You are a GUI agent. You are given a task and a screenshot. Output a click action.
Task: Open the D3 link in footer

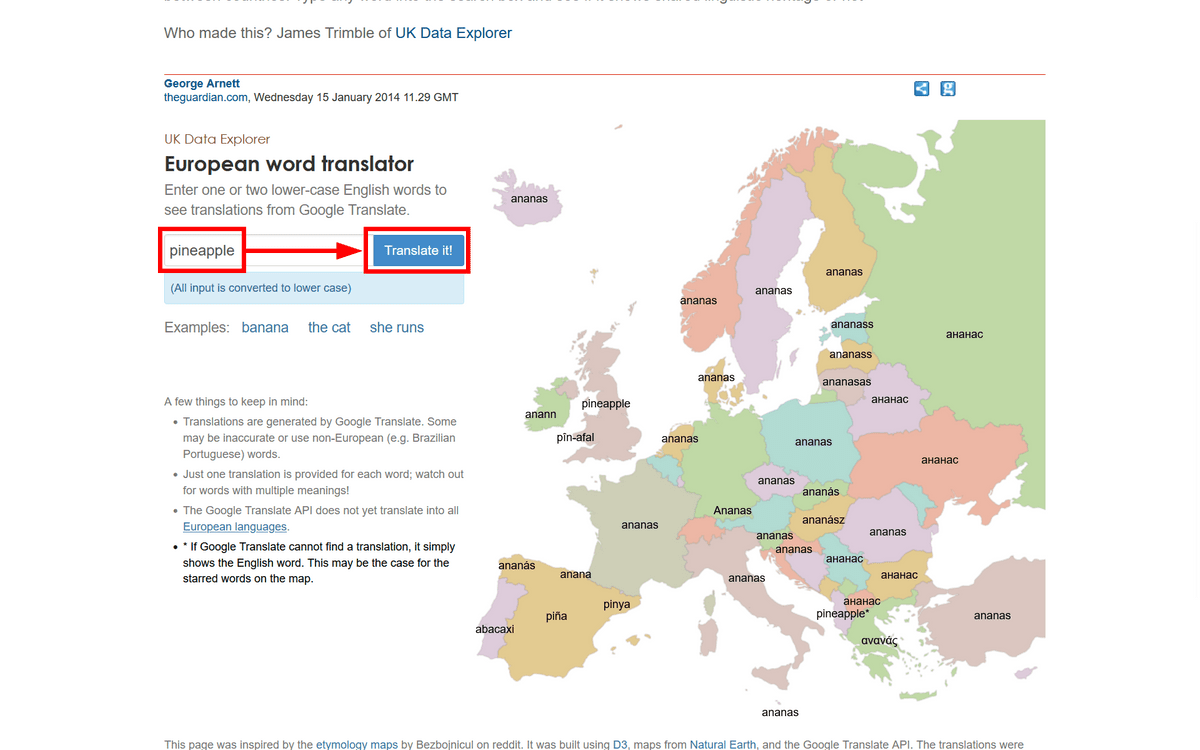619,745
